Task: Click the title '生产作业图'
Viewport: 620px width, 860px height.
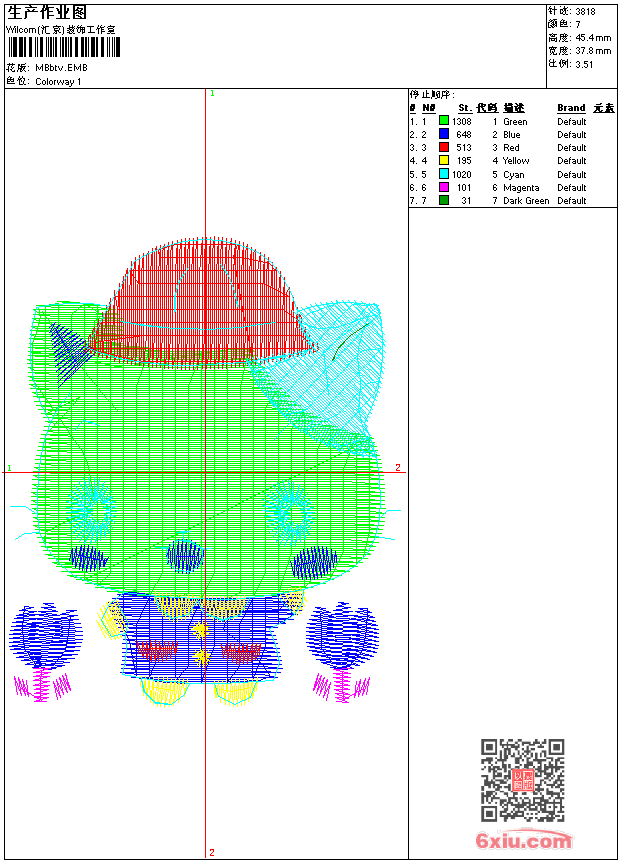Action: (x=47, y=13)
